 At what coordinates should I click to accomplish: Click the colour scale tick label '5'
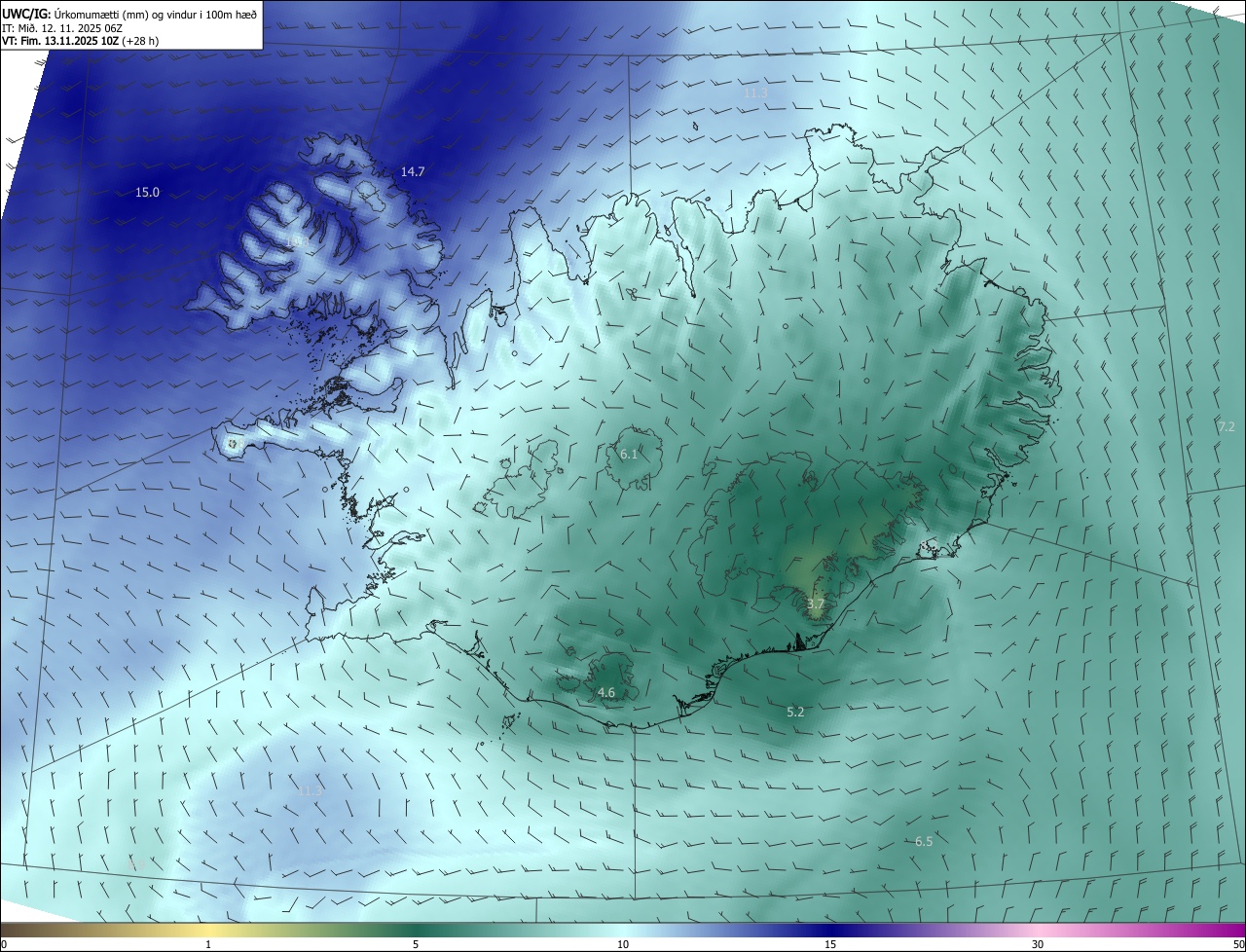click(x=416, y=944)
